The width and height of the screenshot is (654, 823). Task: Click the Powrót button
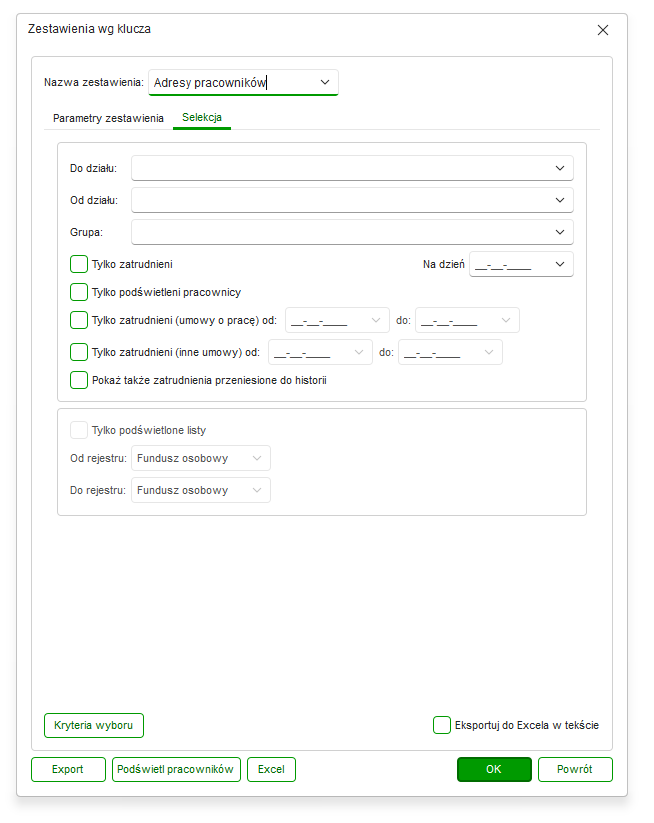click(575, 769)
